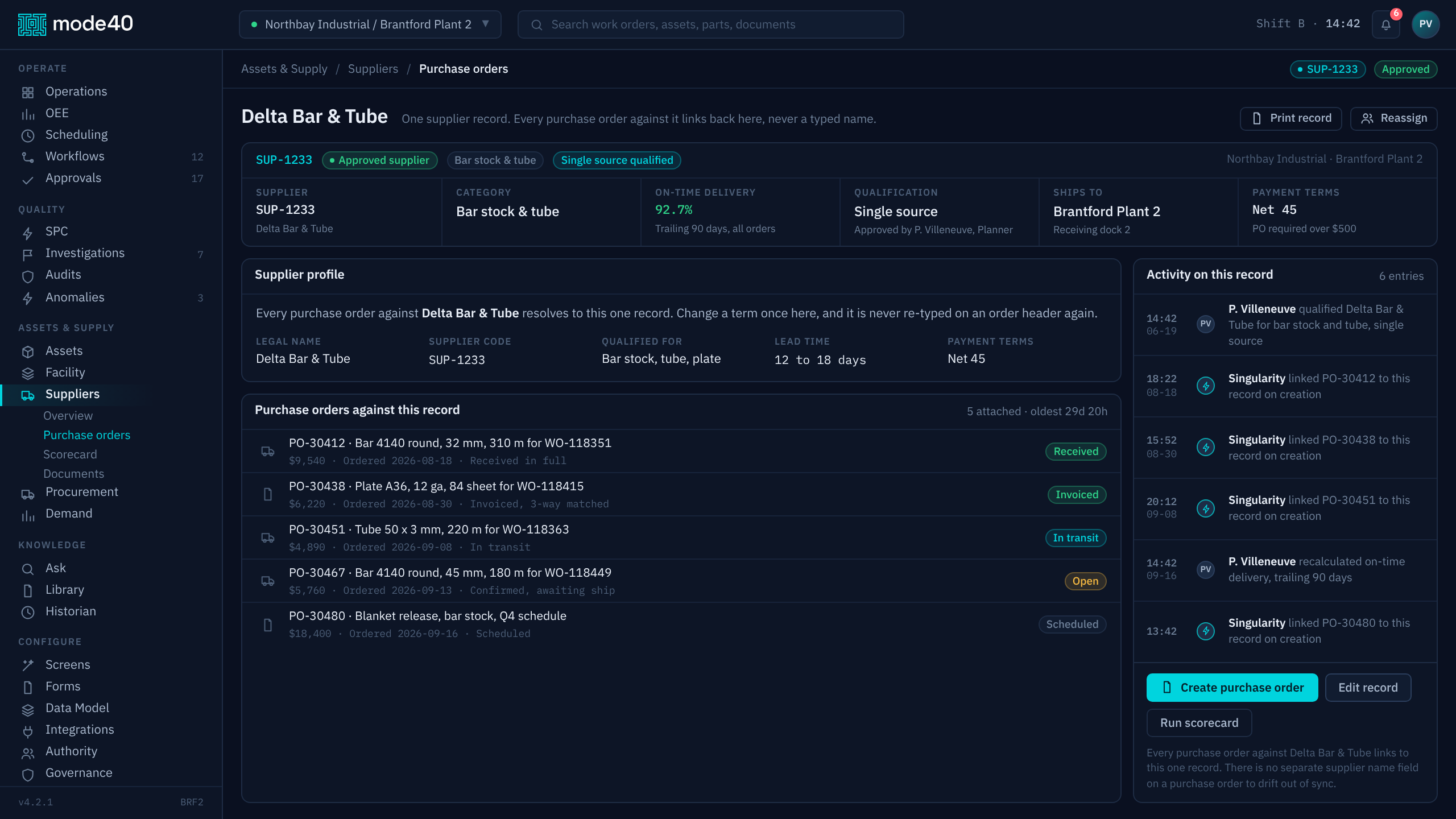The image size is (1456, 819).
Task: Select Documents under Suppliers
Action: pyautogui.click(x=74, y=474)
